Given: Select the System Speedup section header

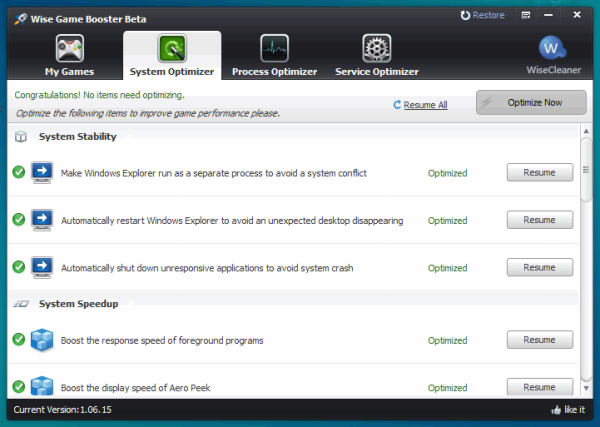Looking at the screenshot, I should pos(78,304).
